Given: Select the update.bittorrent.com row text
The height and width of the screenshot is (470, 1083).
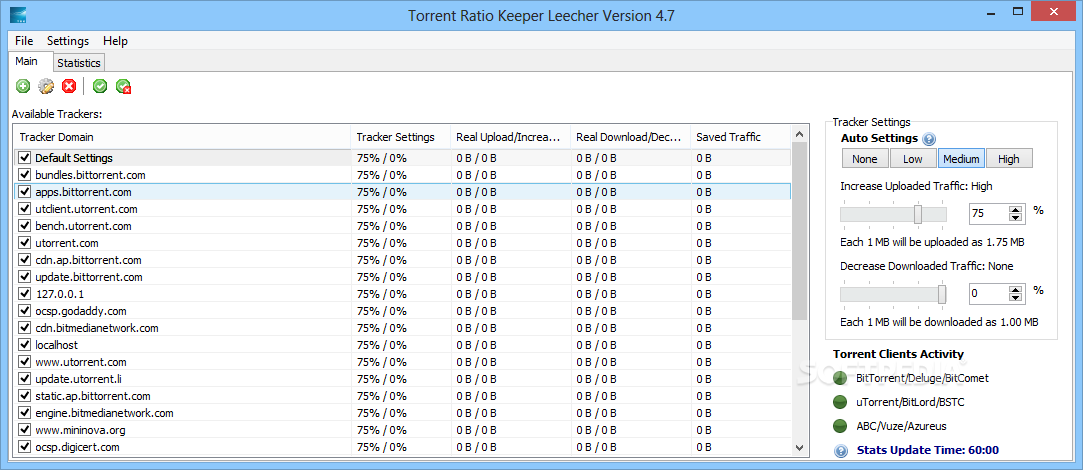Looking at the screenshot, I should [89, 277].
